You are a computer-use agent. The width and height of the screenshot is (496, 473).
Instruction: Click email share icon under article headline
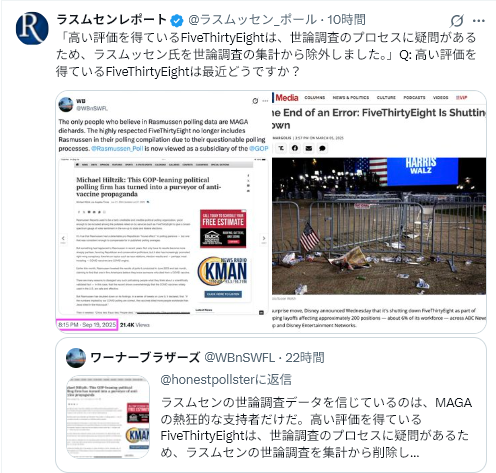pyautogui.click(x=309, y=148)
